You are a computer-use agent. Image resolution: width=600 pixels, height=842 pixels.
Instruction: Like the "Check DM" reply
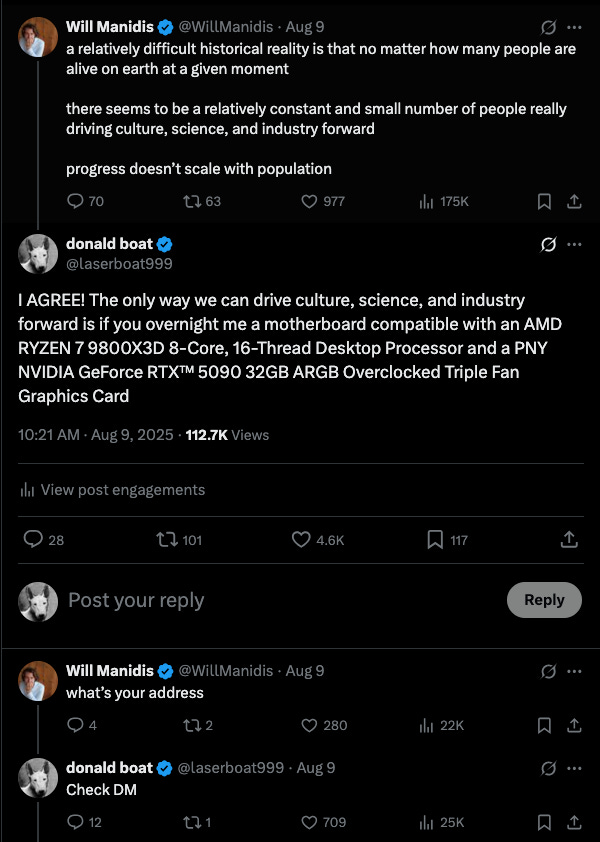tap(310, 822)
